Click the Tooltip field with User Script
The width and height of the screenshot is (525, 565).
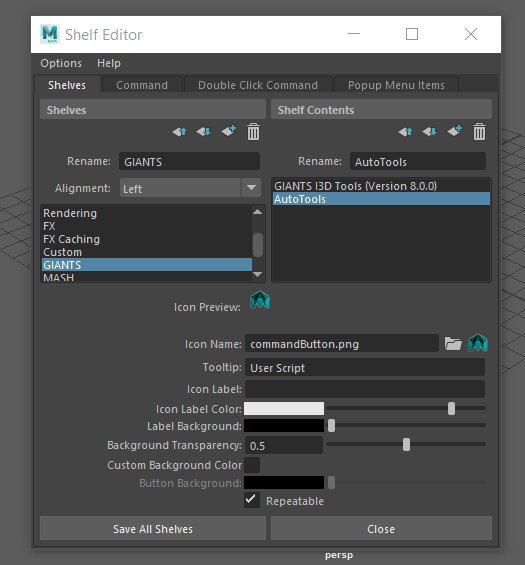[x=365, y=367]
